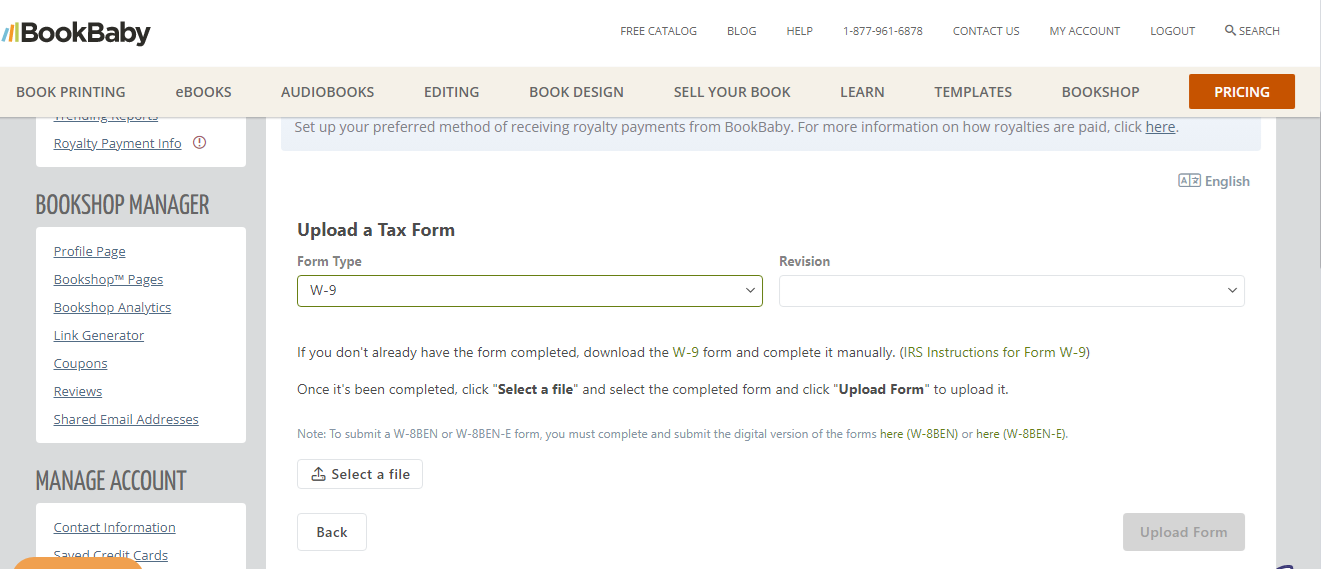
Task: Open the TEMPLATES menu
Action: (973, 92)
